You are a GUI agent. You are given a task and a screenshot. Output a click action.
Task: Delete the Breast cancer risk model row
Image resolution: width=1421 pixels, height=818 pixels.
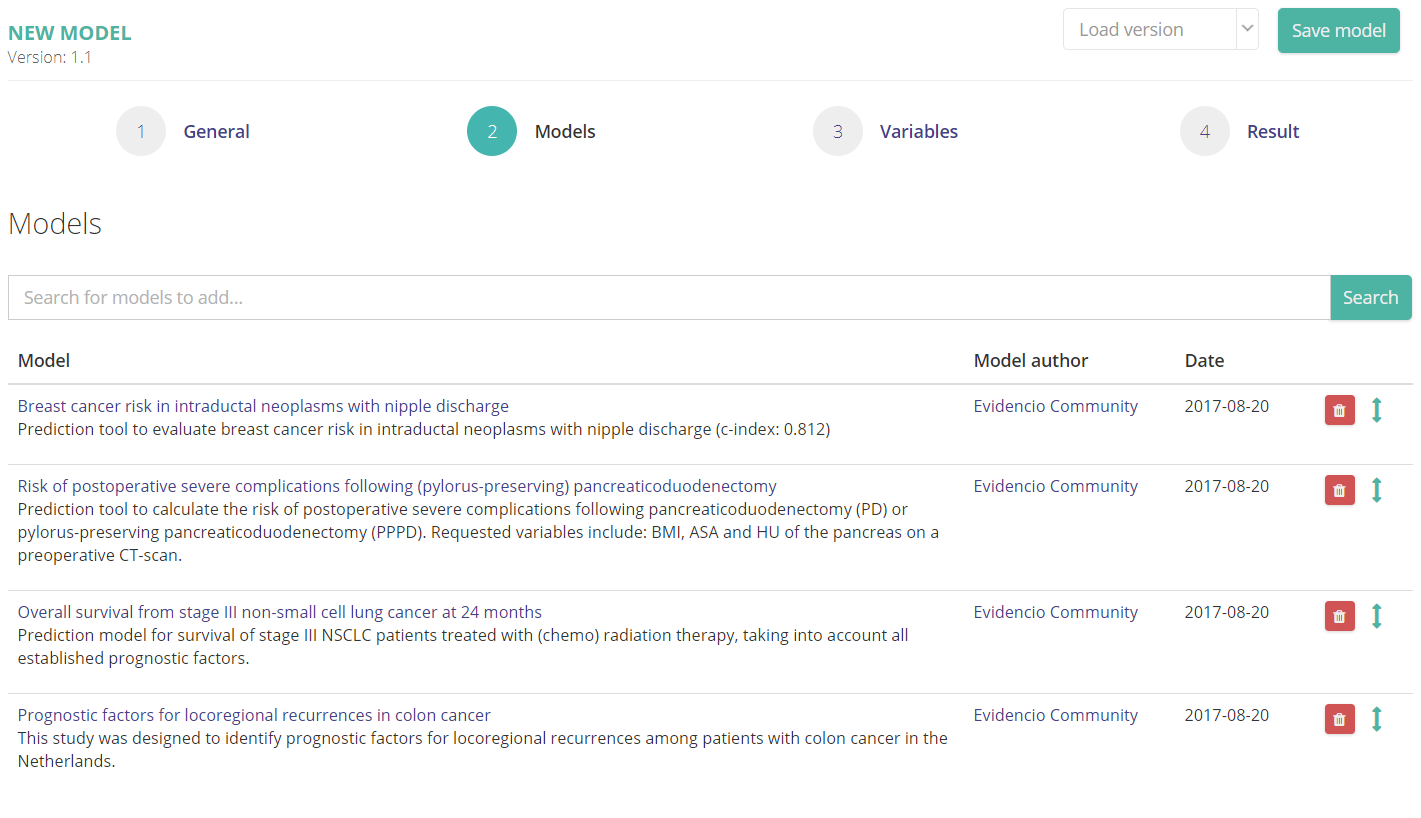coord(1339,410)
